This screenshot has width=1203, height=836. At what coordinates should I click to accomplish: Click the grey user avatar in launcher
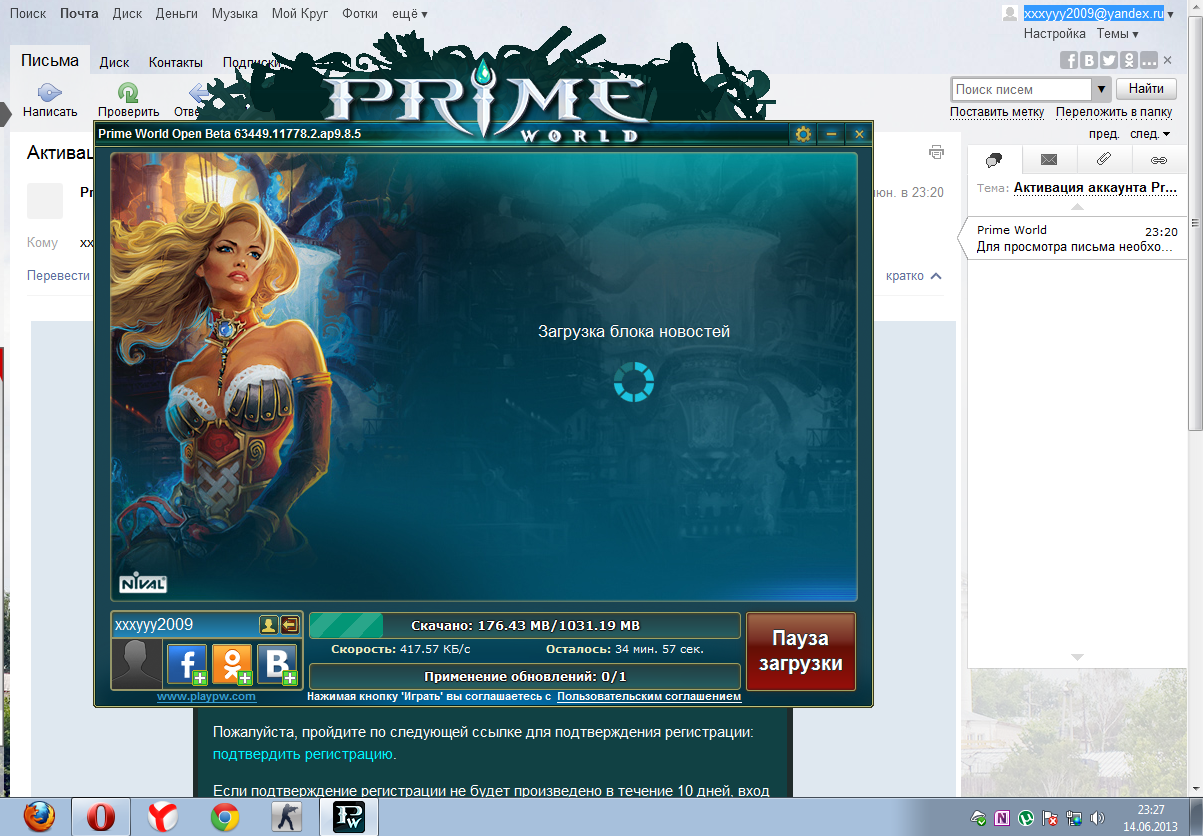point(137,665)
